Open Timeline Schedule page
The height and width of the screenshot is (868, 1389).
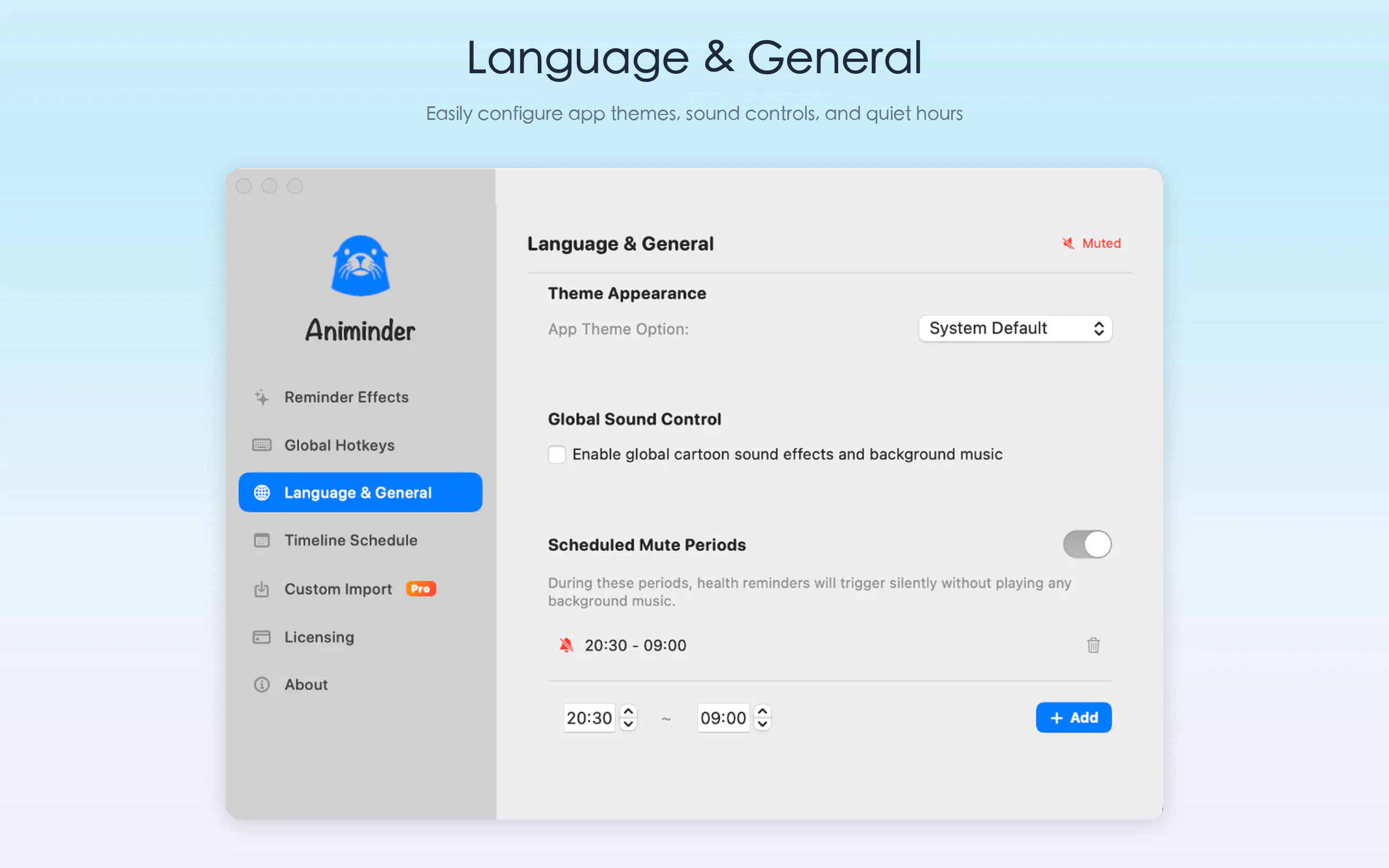coord(360,540)
